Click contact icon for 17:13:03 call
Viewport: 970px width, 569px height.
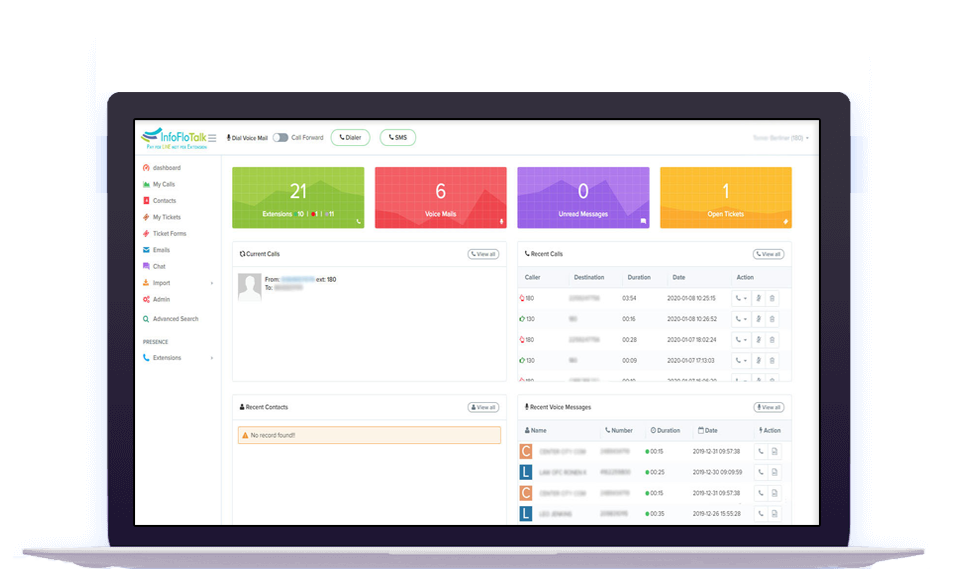(x=758, y=361)
